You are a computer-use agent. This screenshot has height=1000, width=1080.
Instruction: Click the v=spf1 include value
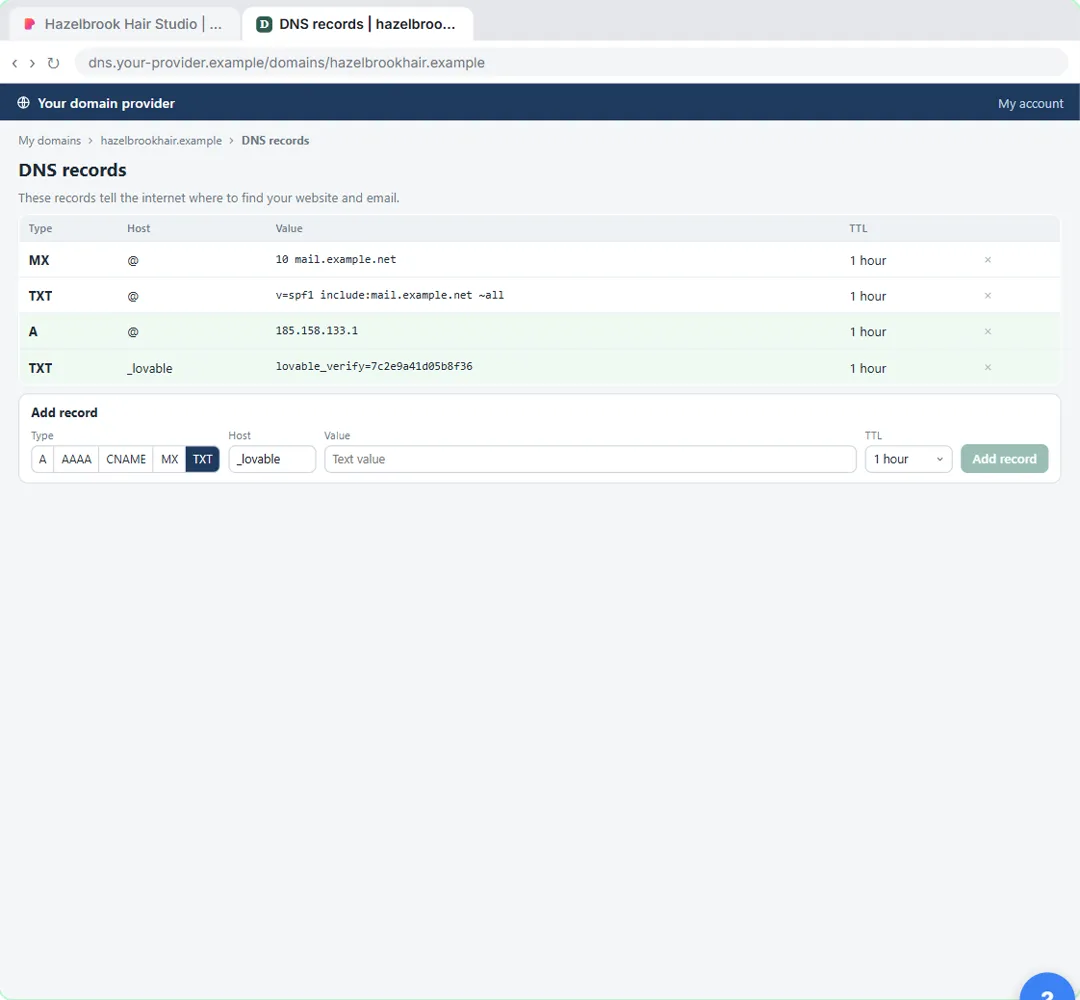click(390, 295)
